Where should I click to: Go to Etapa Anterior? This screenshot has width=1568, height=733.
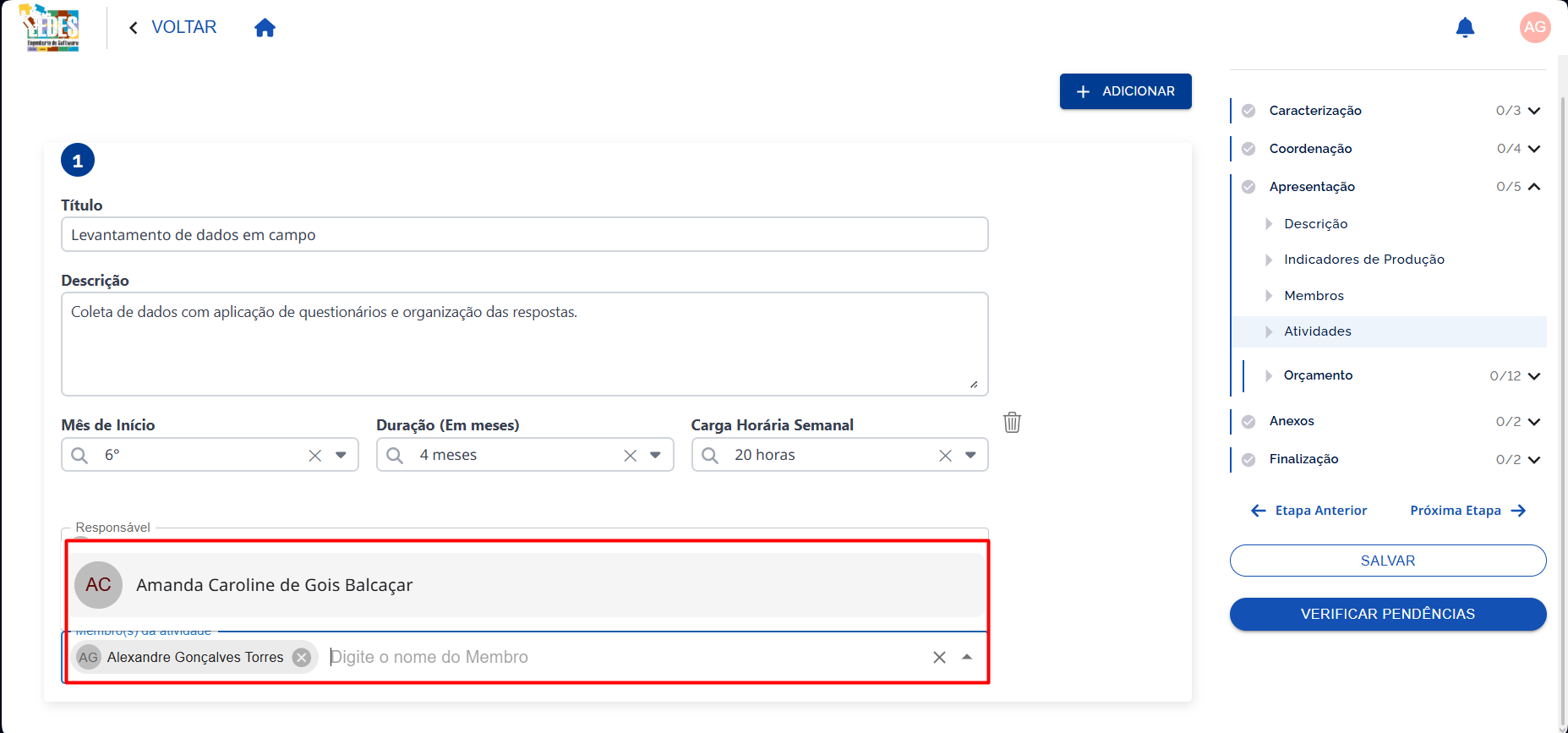pyautogui.click(x=1308, y=511)
